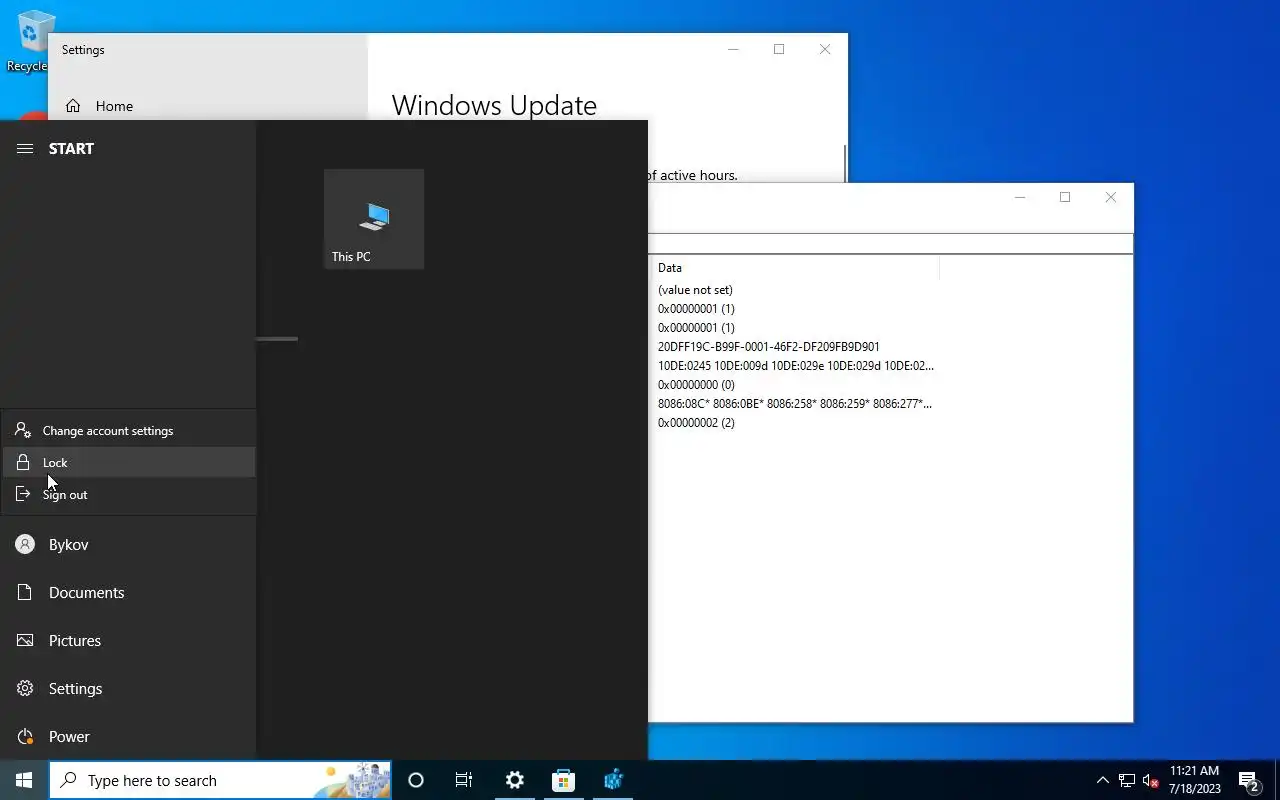Click the Windows Start button on taskbar
This screenshot has width=1280, height=800.
pyautogui.click(x=24, y=780)
